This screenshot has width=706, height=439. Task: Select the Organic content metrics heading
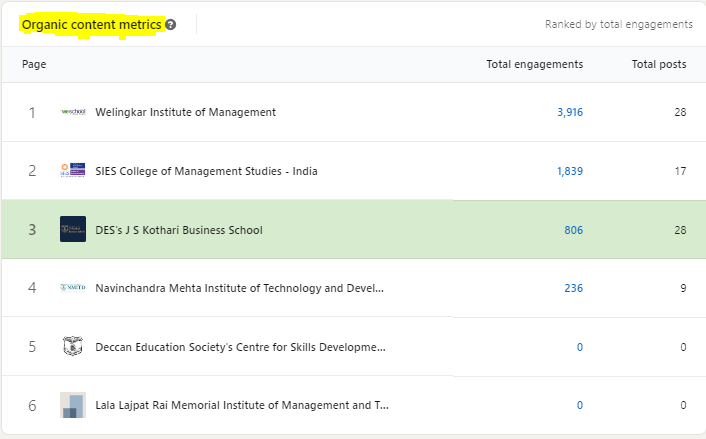91,25
